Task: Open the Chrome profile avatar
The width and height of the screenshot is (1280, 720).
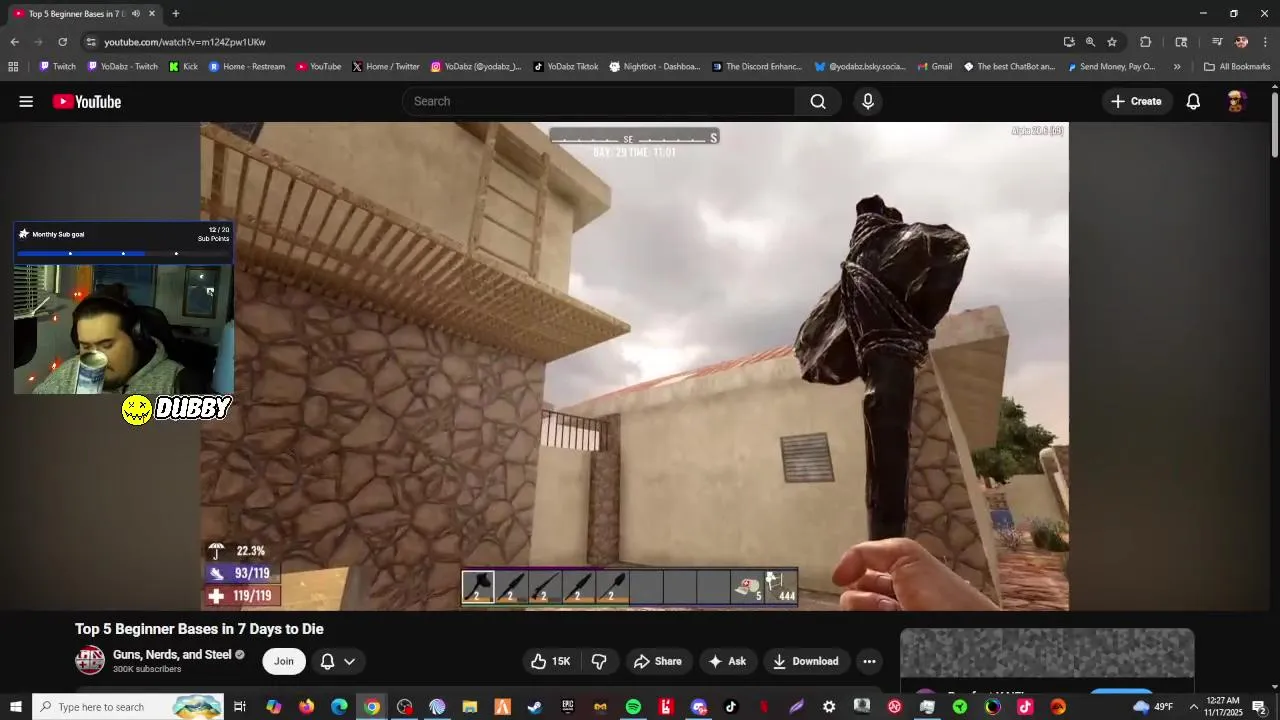Action: [1241, 42]
